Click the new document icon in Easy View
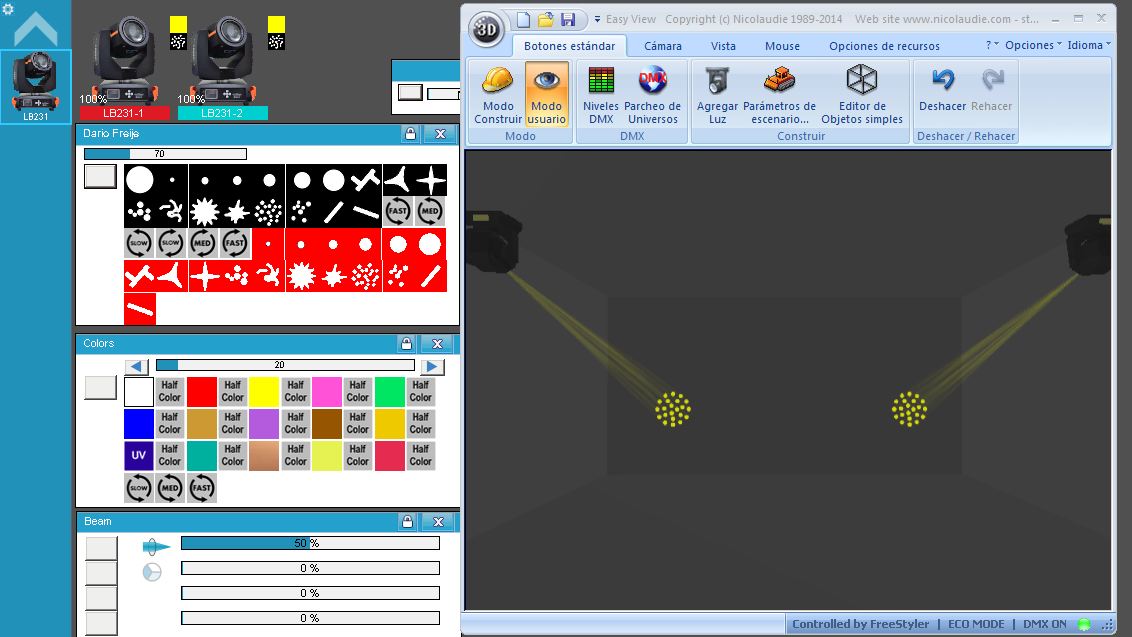Viewport: 1132px width, 637px height. click(x=523, y=20)
